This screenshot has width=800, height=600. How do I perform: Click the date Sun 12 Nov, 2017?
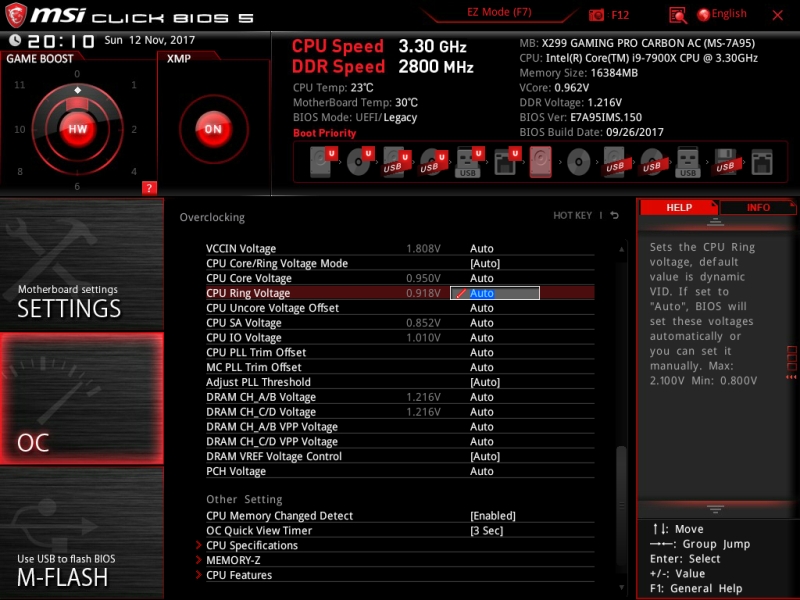click(x=149, y=40)
